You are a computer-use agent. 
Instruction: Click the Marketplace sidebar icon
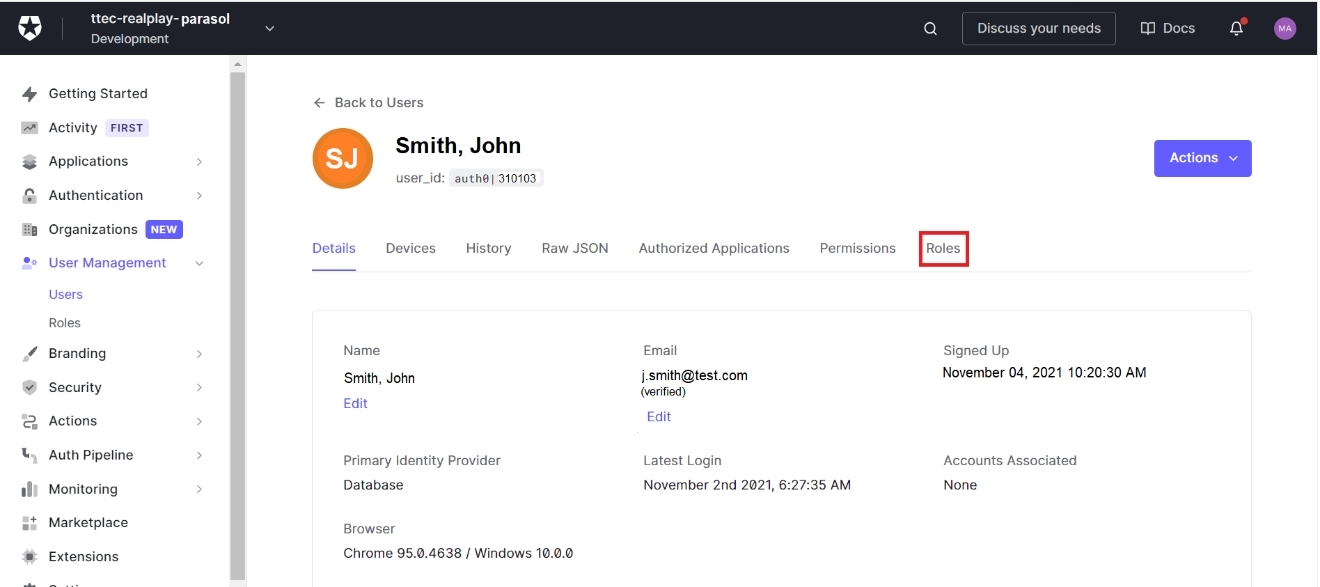tap(30, 523)
